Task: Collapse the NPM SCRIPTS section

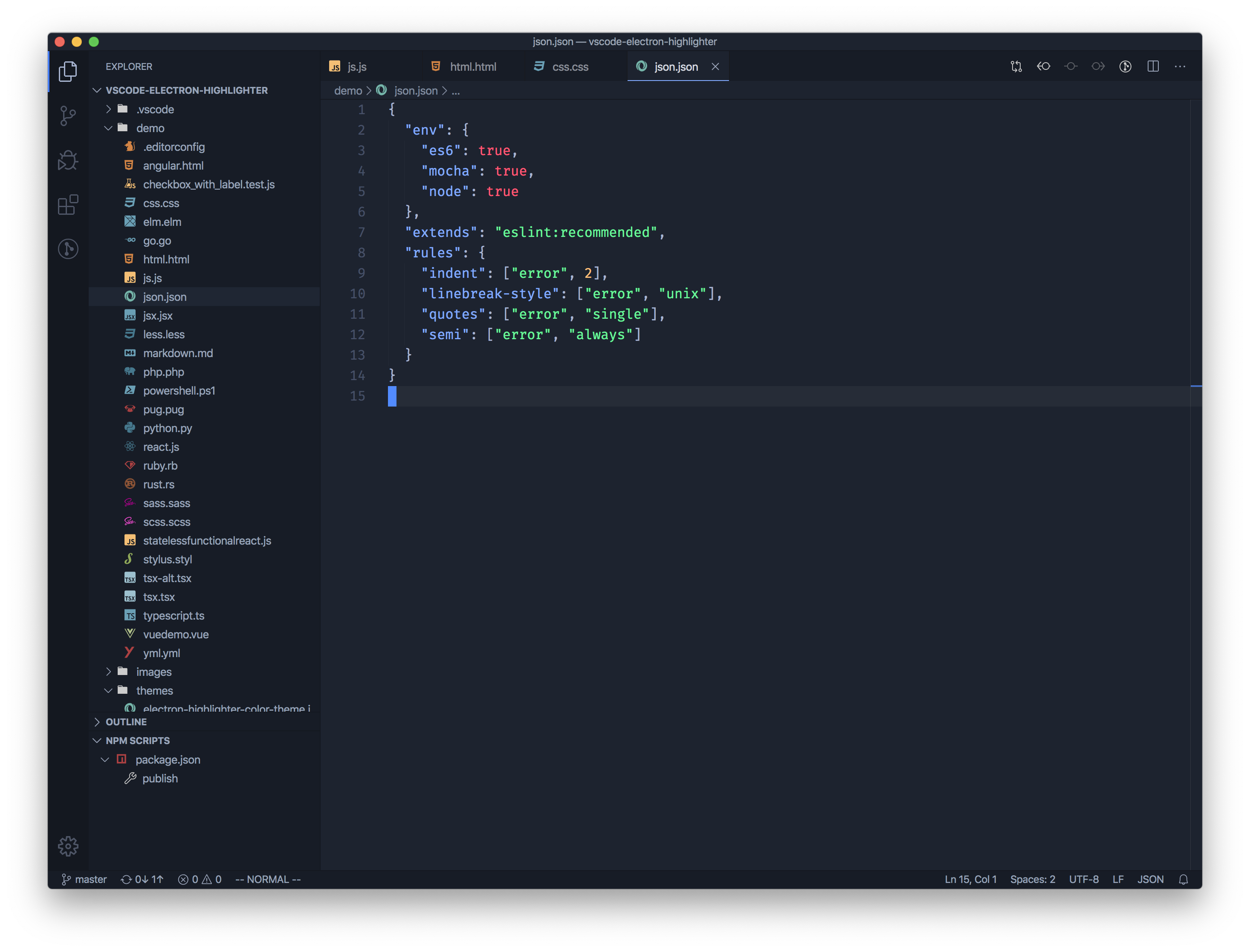Action: point(137,741)
